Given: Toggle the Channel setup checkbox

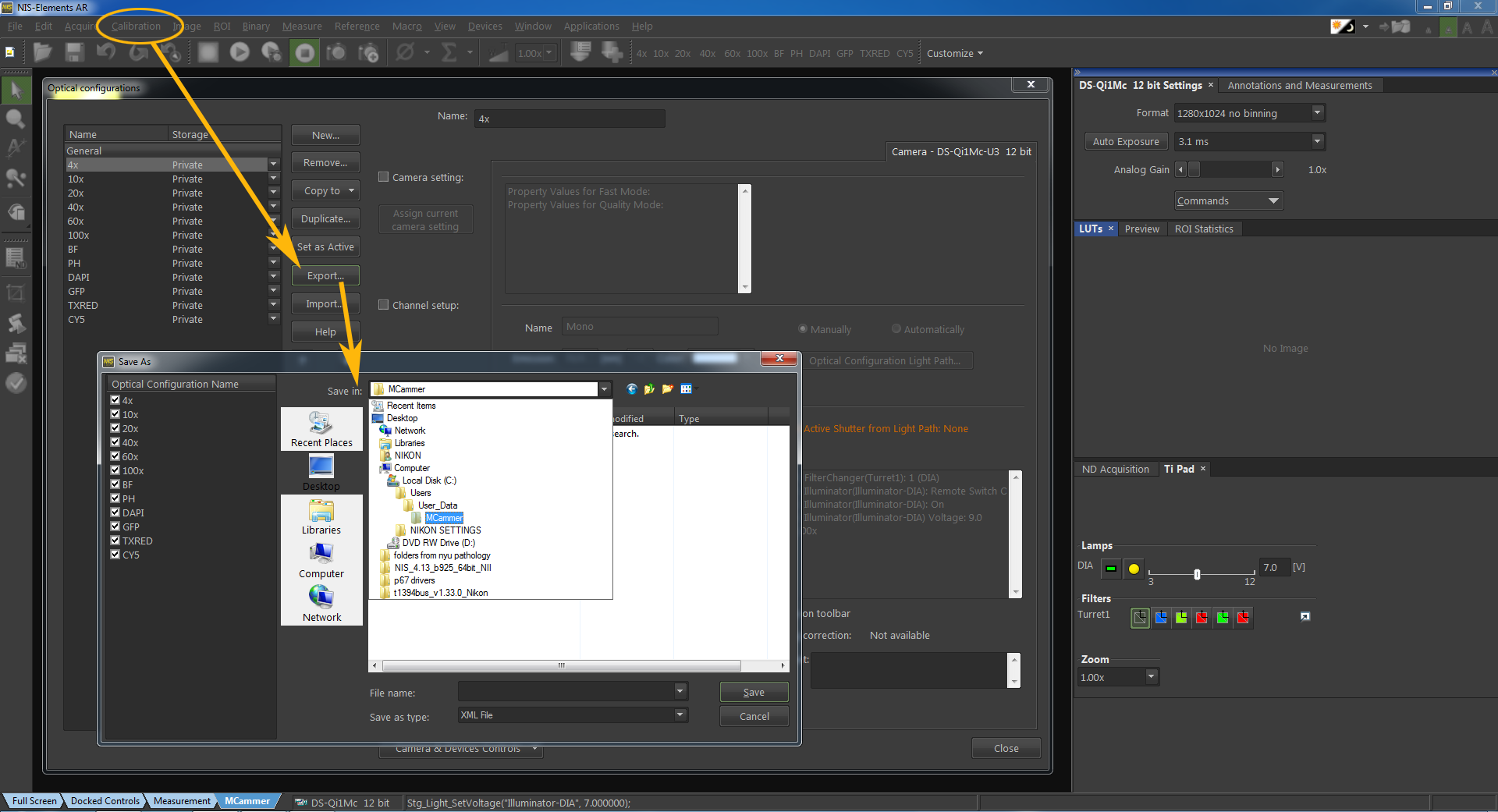Looking at the screenshot, I should point(384,305).
